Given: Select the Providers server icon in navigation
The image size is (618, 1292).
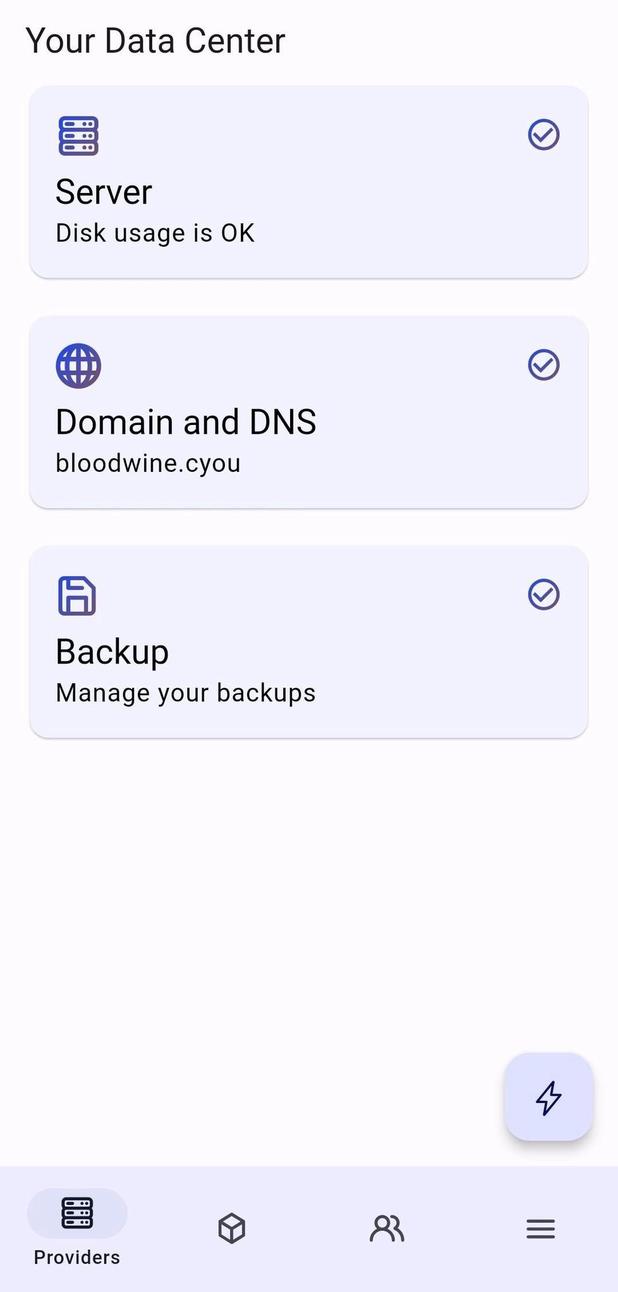Looking at the screenshot, I should (76, 1213).
